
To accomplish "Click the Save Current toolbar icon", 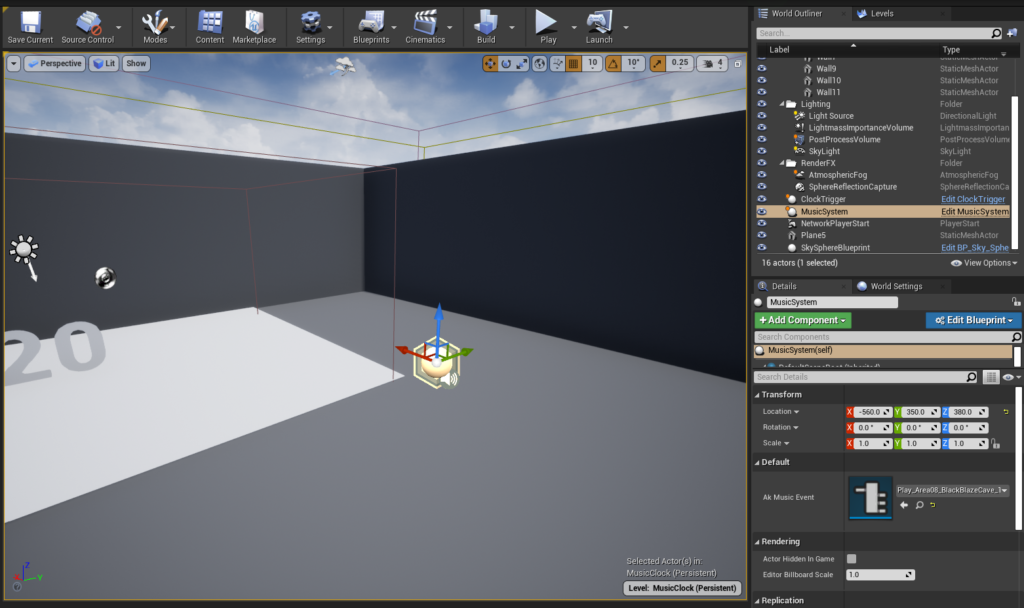I will coord(30,27).
